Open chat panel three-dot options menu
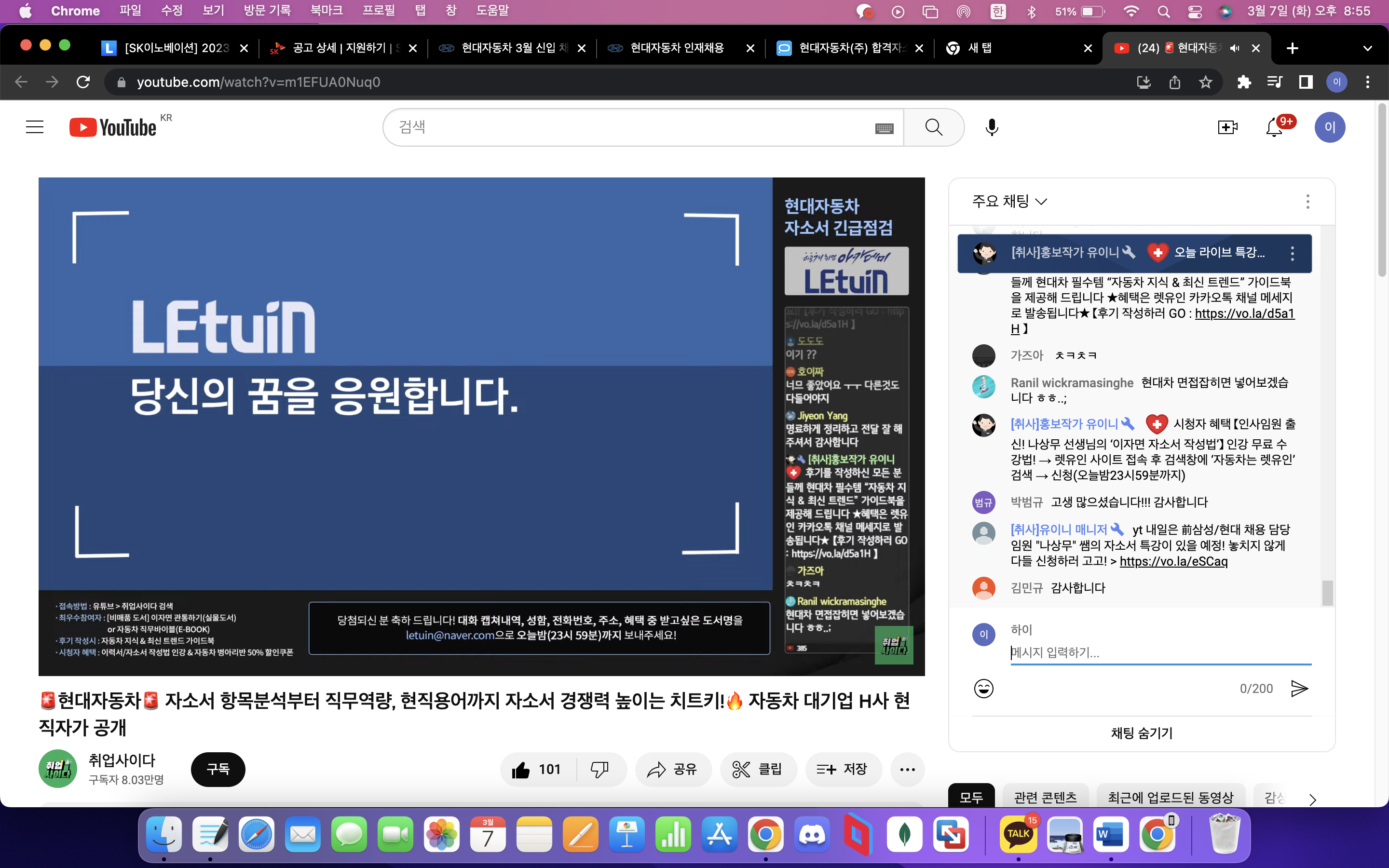The width and height of the screenshot is (1389, 868). tap(1307, 202)
